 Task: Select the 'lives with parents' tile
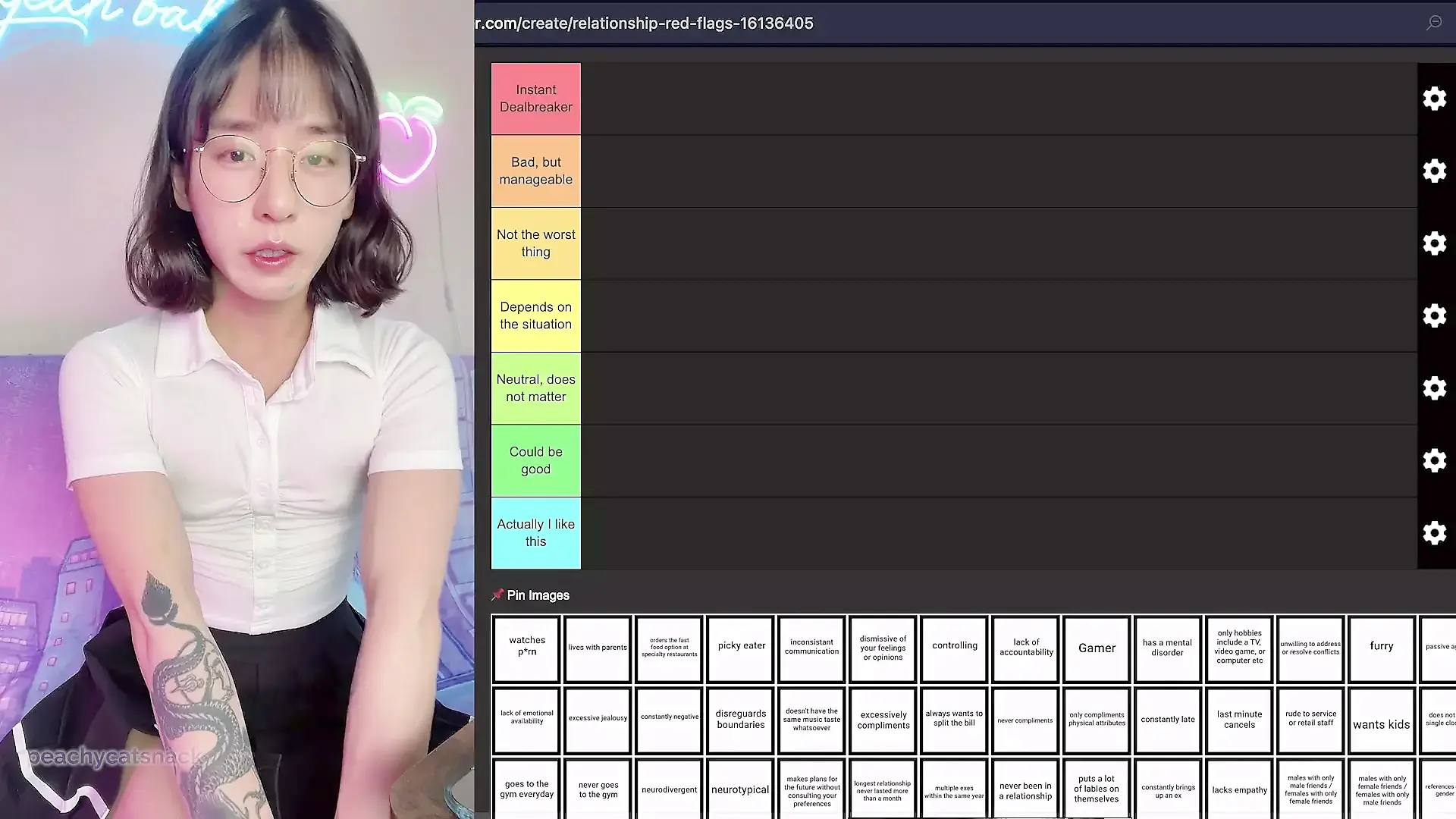click(x=598, y=648)
